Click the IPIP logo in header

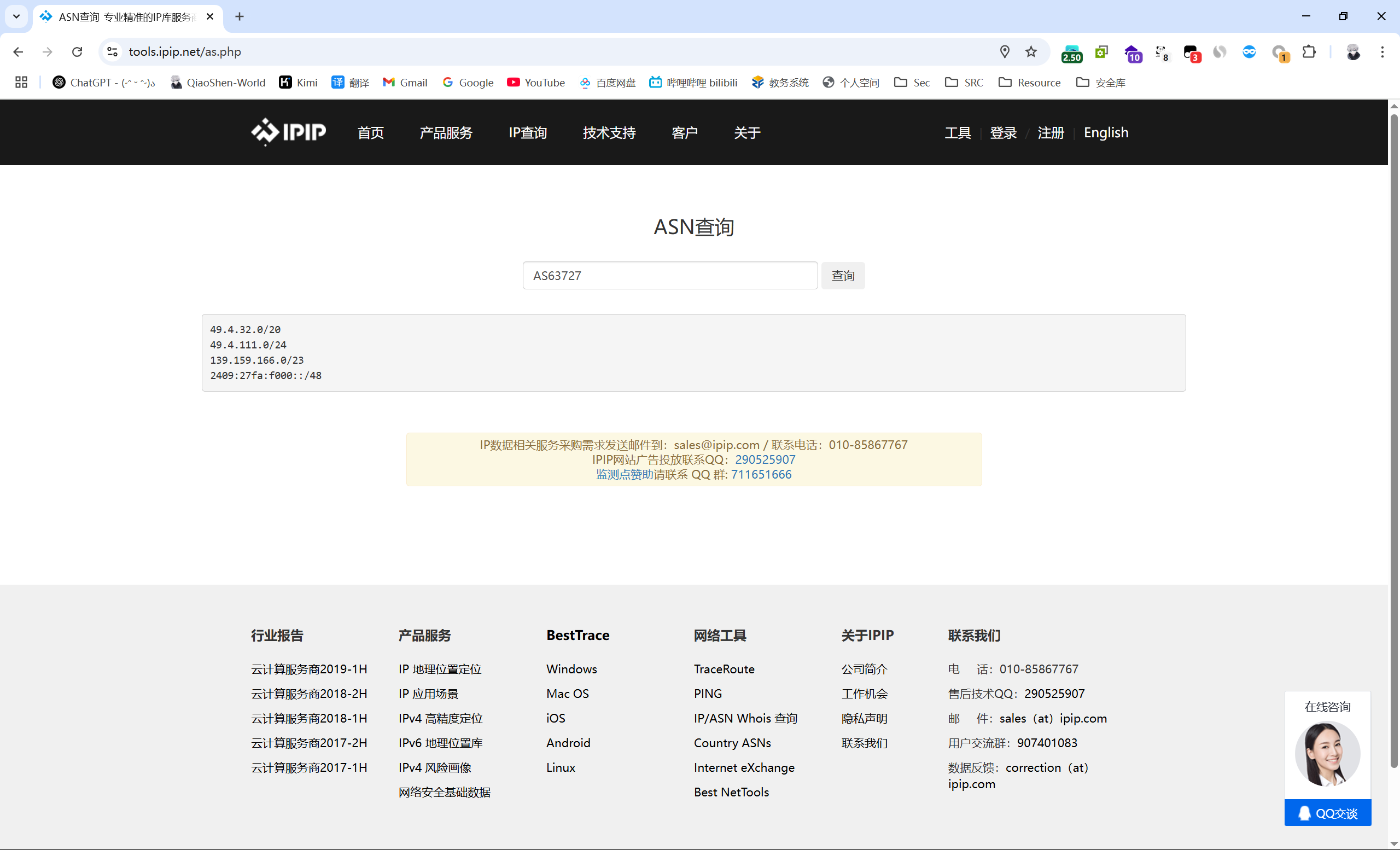[x=288, y=132]
